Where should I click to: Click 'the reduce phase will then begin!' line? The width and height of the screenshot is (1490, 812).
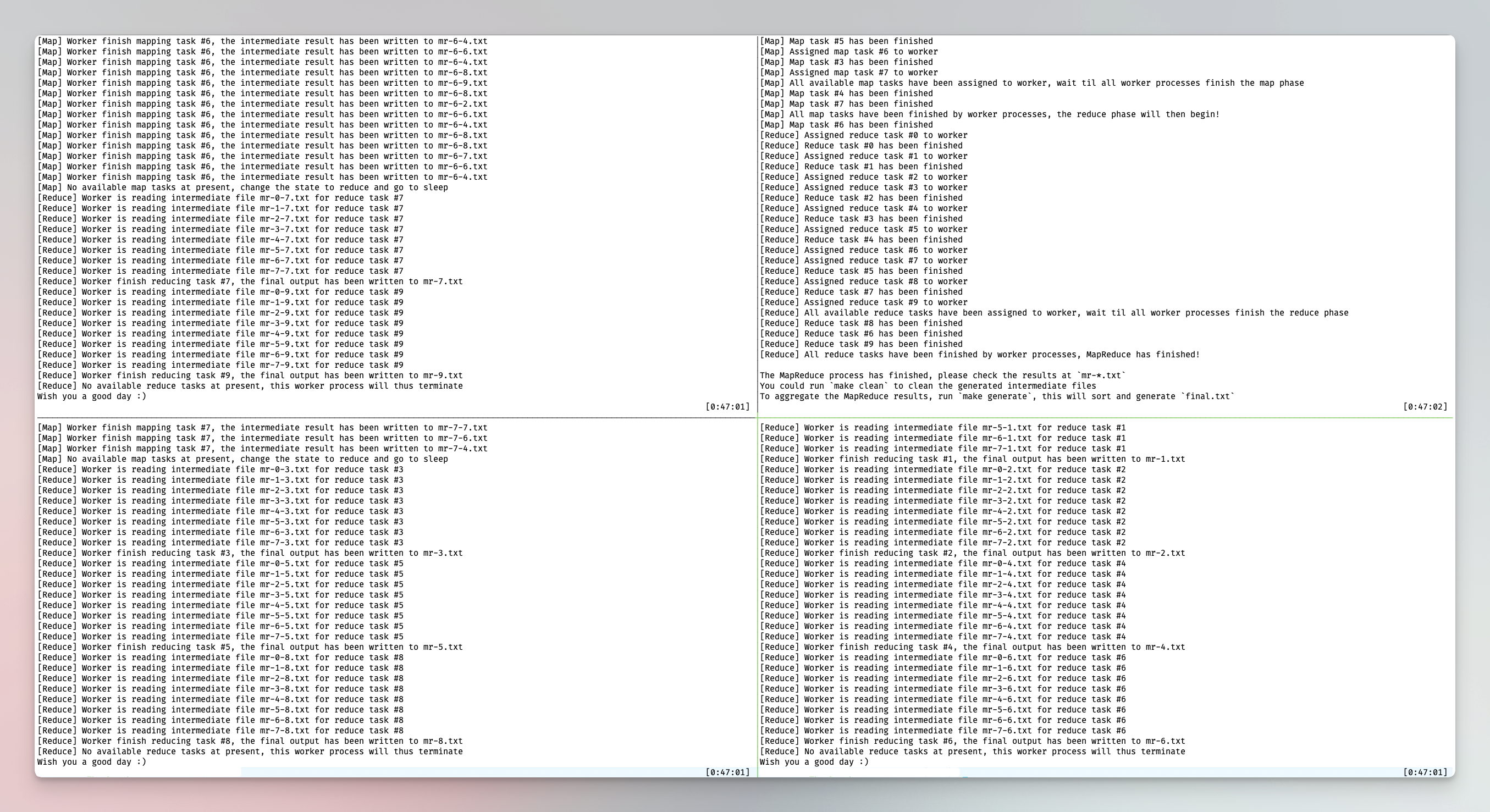coord(990,114)
